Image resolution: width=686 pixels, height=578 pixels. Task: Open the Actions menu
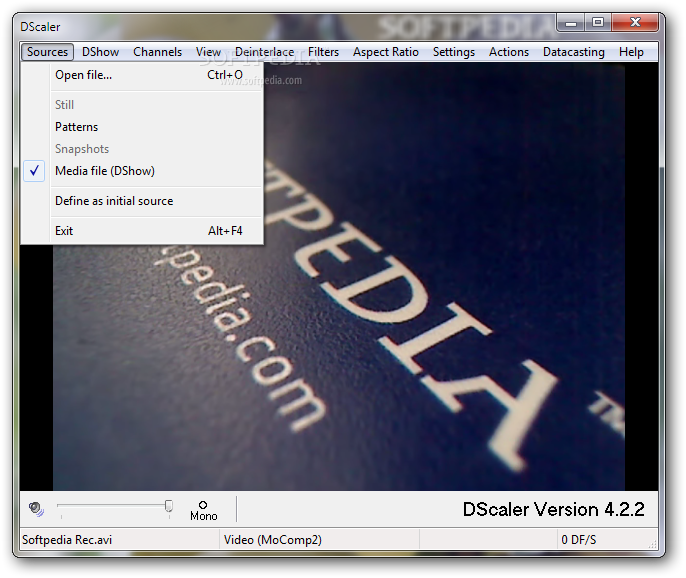[x=508, y=52]
